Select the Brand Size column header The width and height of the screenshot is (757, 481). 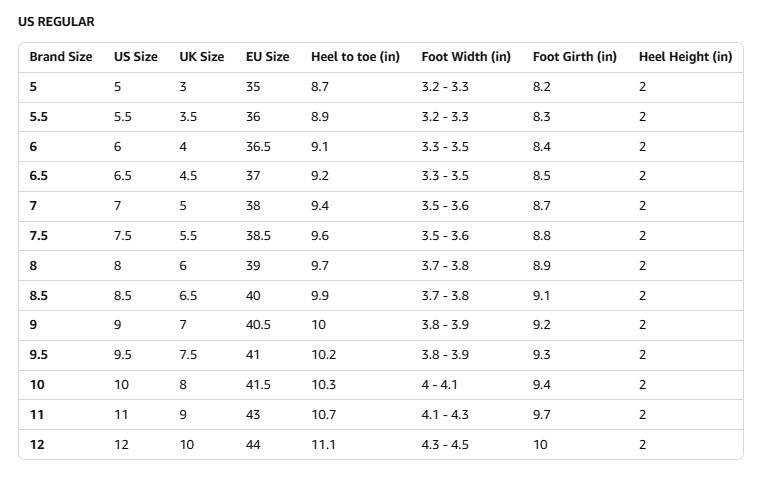[x=61, y=57]
